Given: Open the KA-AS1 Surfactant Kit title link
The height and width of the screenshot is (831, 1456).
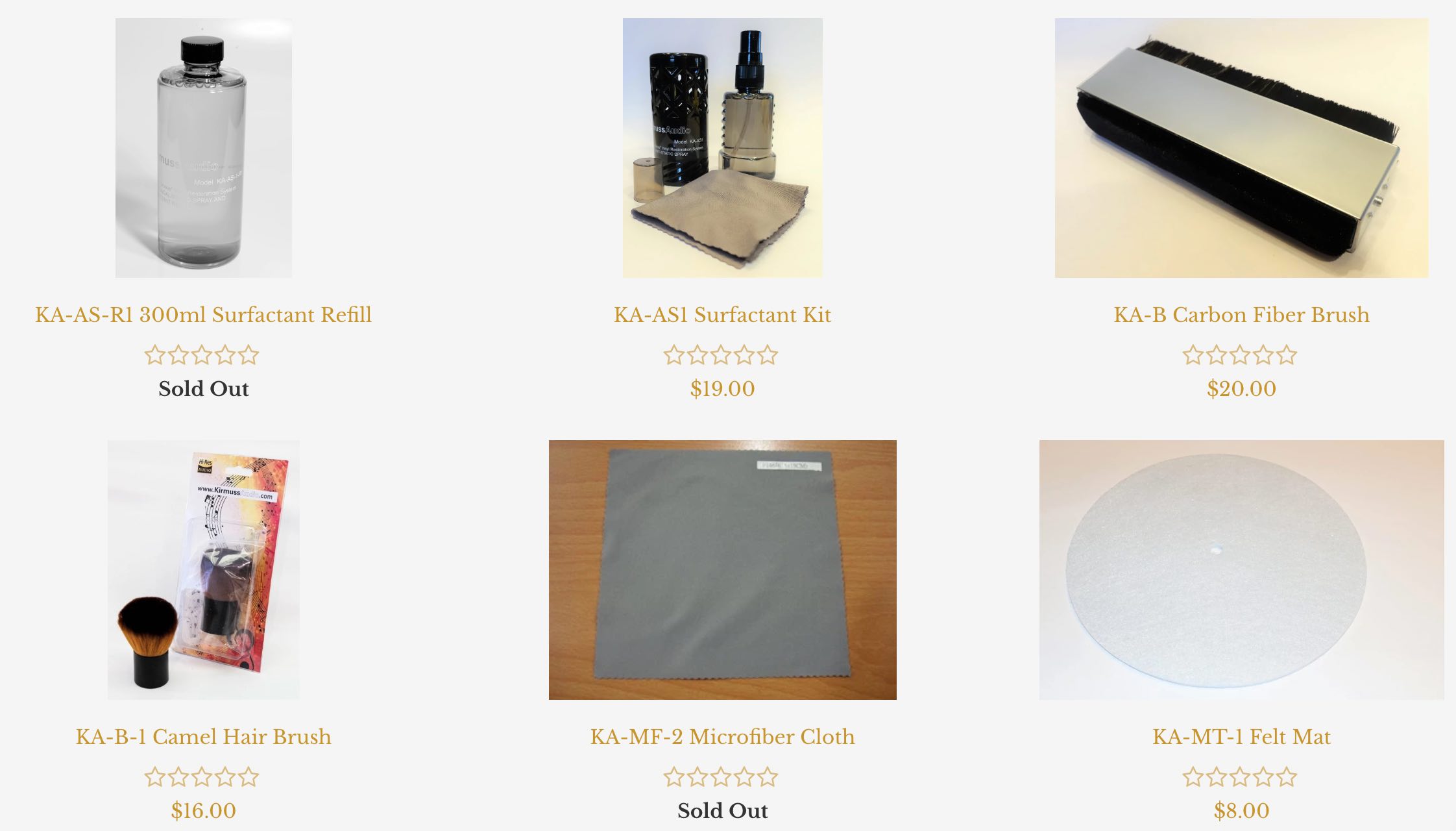Looking at the screenshot, I should click(x=723, y=315).
